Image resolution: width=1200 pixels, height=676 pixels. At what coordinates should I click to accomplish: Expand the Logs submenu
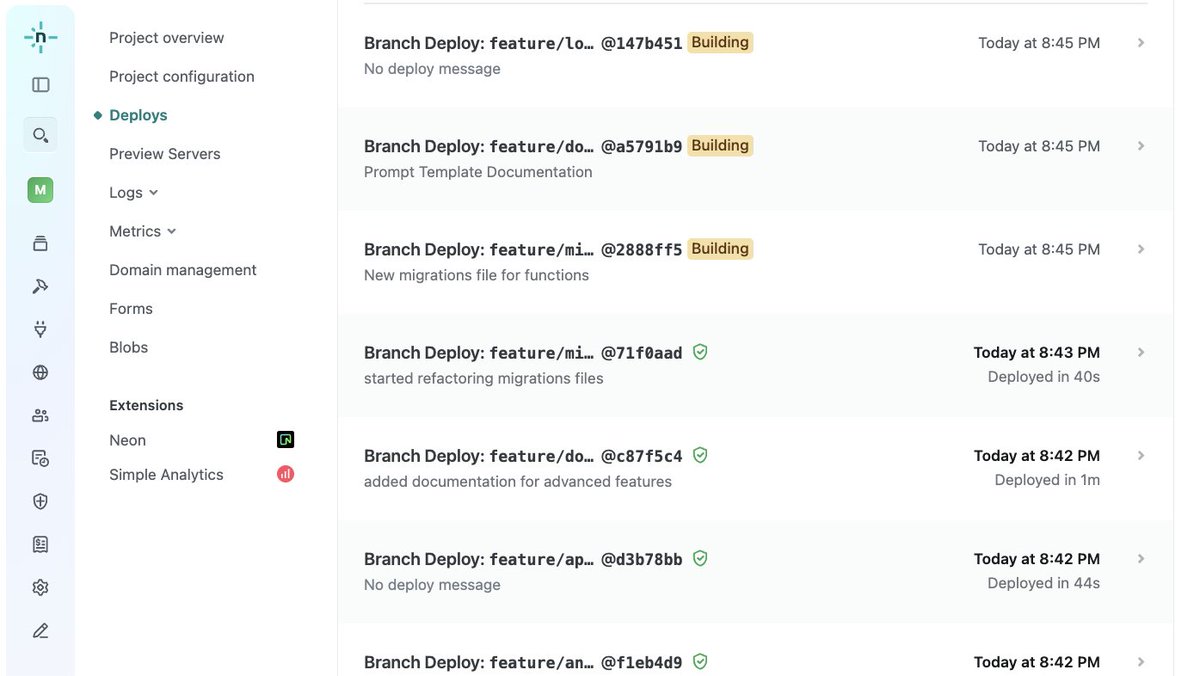[x=134, y=192]
